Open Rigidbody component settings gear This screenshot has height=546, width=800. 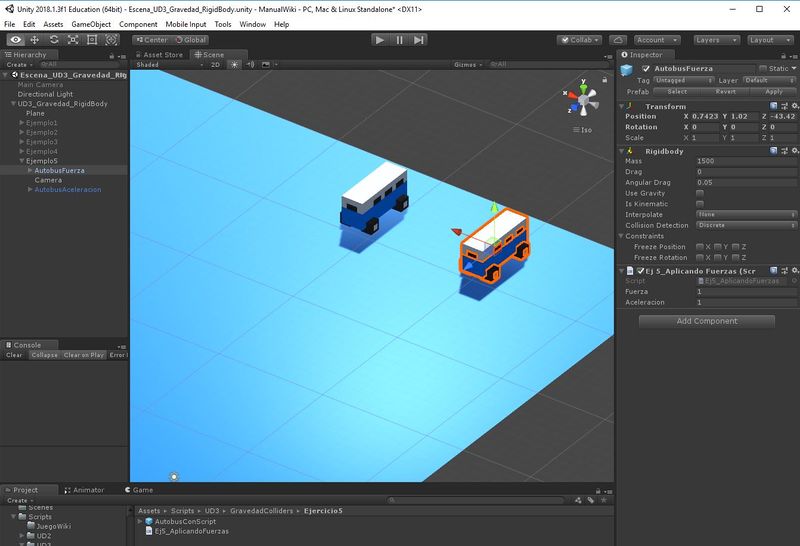[794, 151]
